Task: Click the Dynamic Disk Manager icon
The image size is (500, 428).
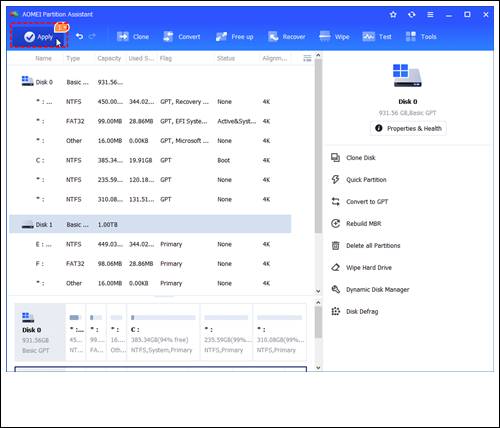Action: click(335, 289)
